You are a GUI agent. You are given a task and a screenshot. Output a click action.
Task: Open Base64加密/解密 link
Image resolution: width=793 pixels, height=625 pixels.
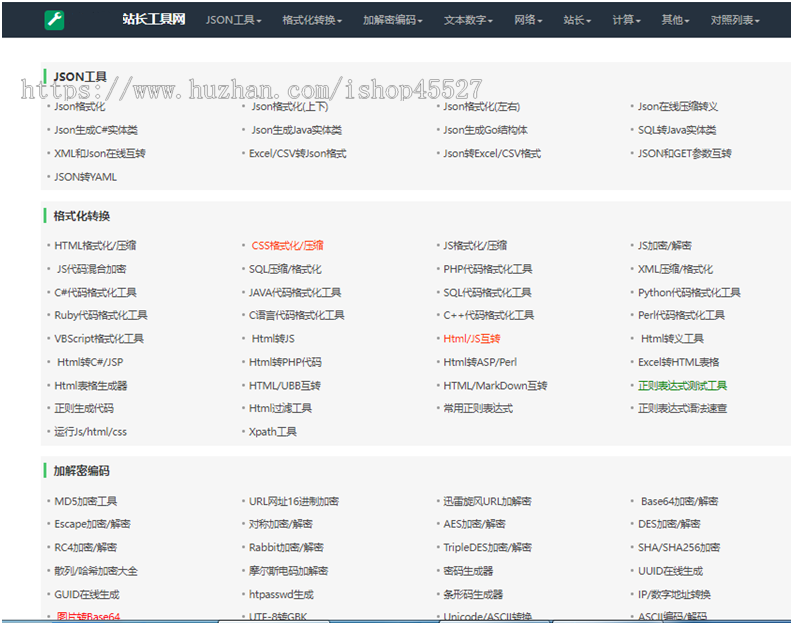(x=679, y=501)
